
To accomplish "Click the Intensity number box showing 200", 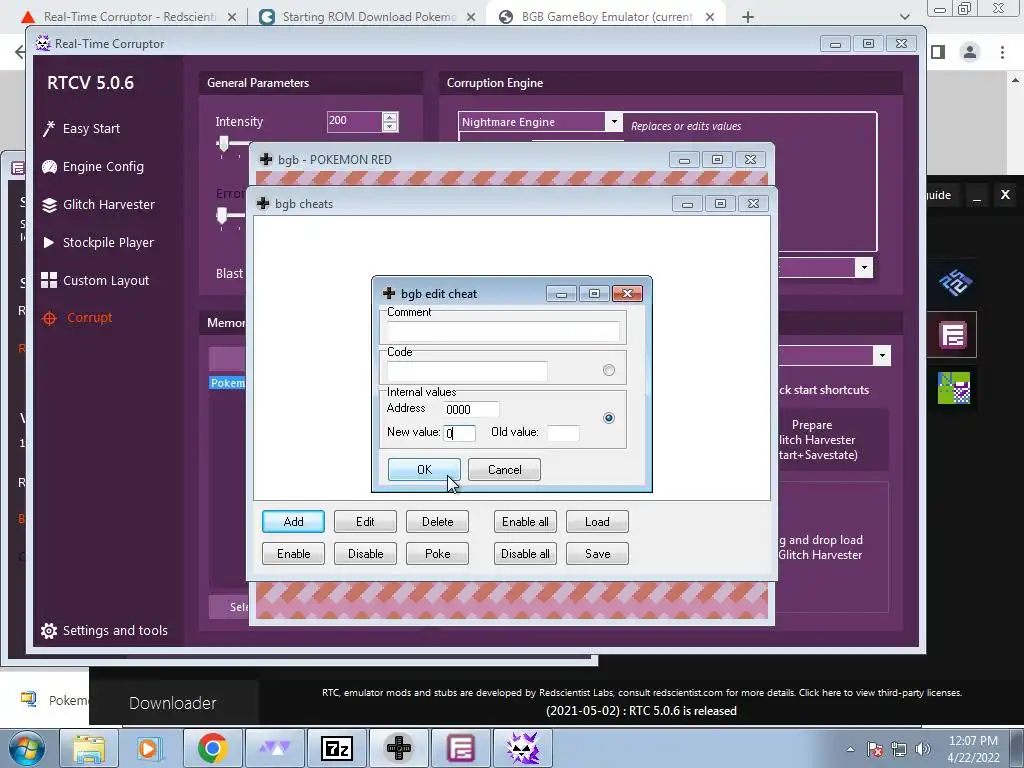I will point(354,121).
